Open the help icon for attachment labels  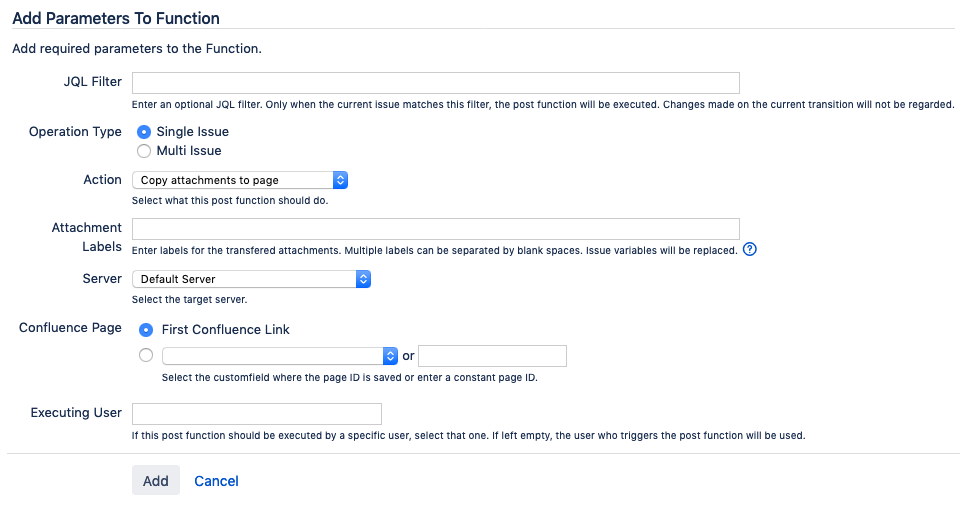(x=750, y=250)
